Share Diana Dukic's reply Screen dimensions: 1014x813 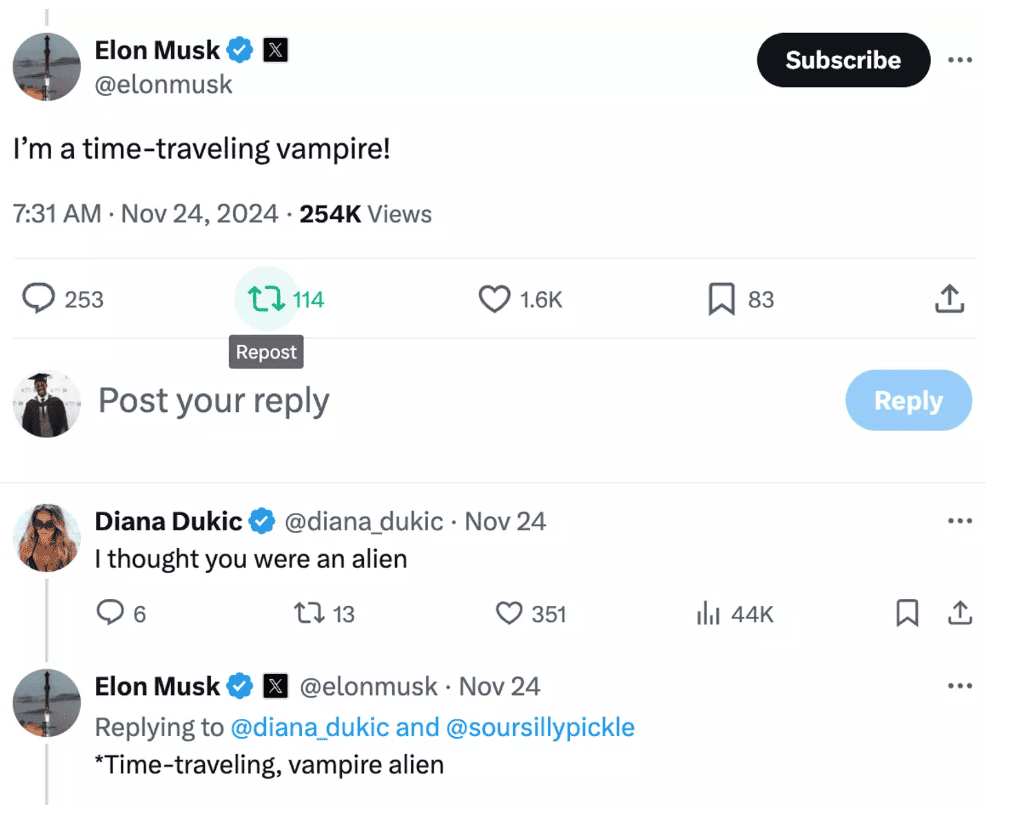pyautogui.click(x=959, y=614)
